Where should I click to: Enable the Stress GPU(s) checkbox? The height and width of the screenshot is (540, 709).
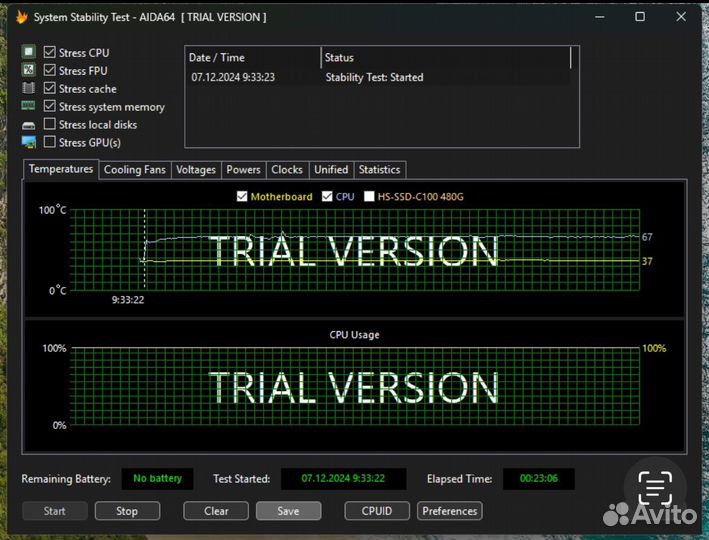tap(50, 142)
